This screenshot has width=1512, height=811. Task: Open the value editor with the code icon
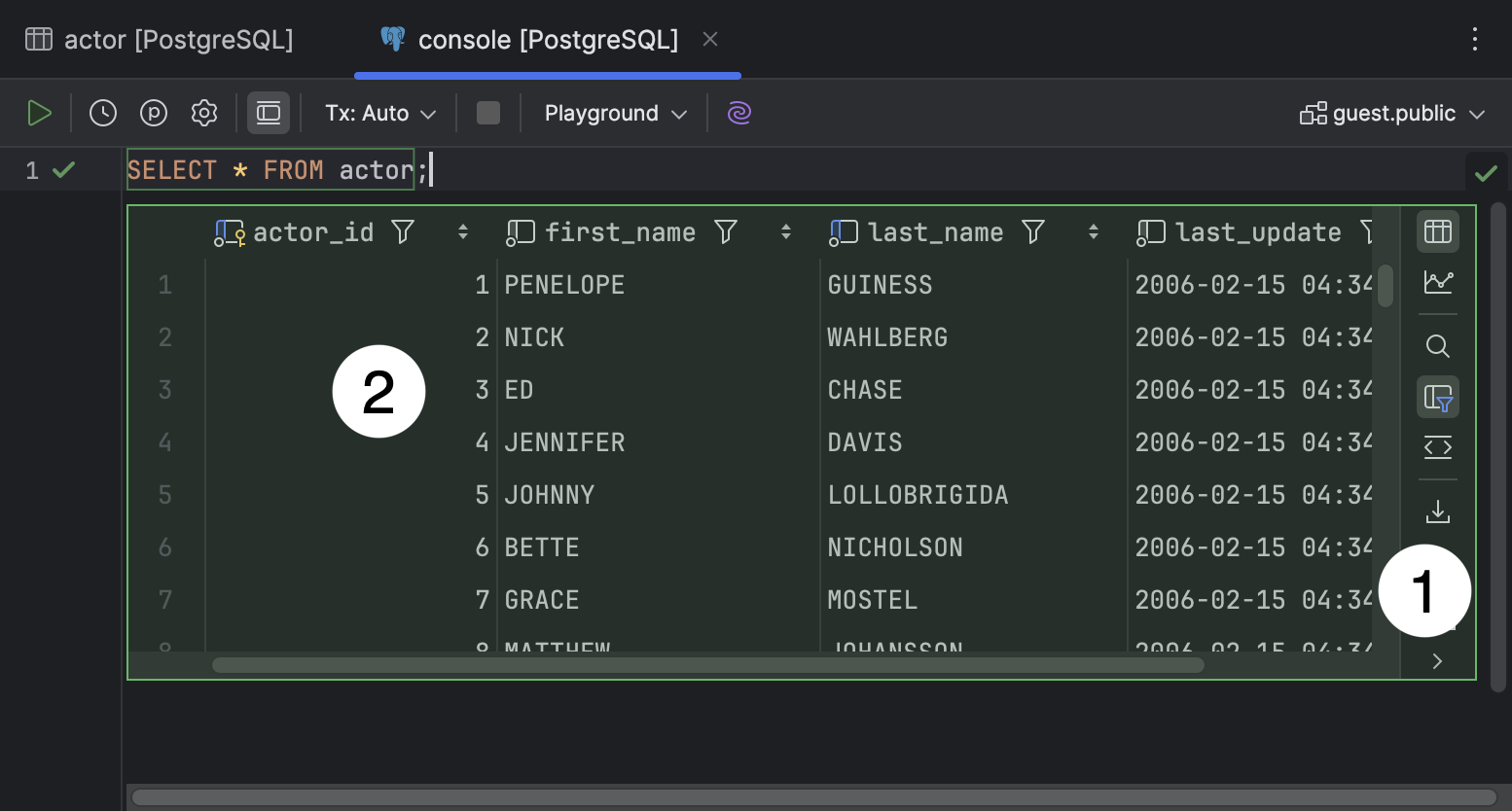point(1437,447)
